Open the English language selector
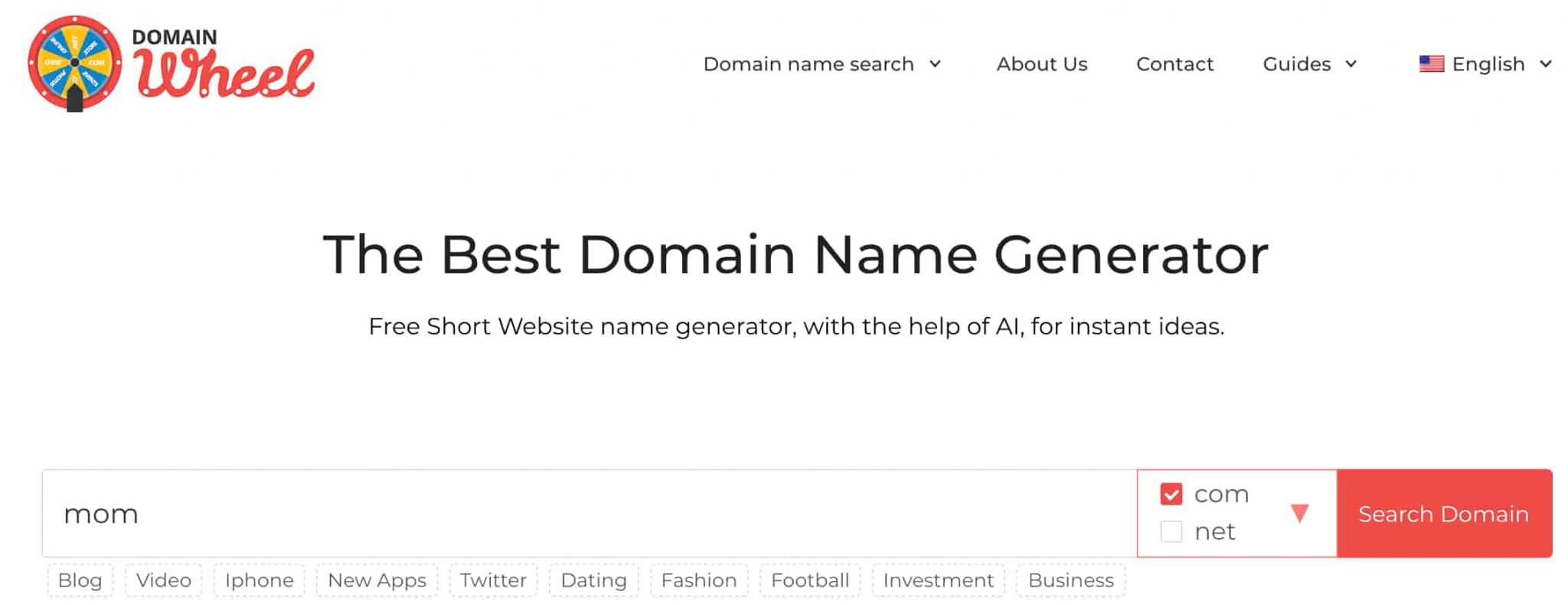Image resolution: width=1568 pixels, height=605 pixels. coord(1488,64)
